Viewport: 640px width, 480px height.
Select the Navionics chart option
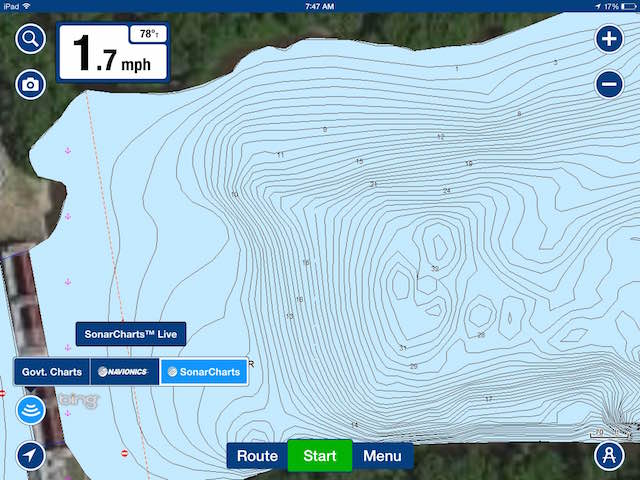pyautogui.click(x=124, y=372)
